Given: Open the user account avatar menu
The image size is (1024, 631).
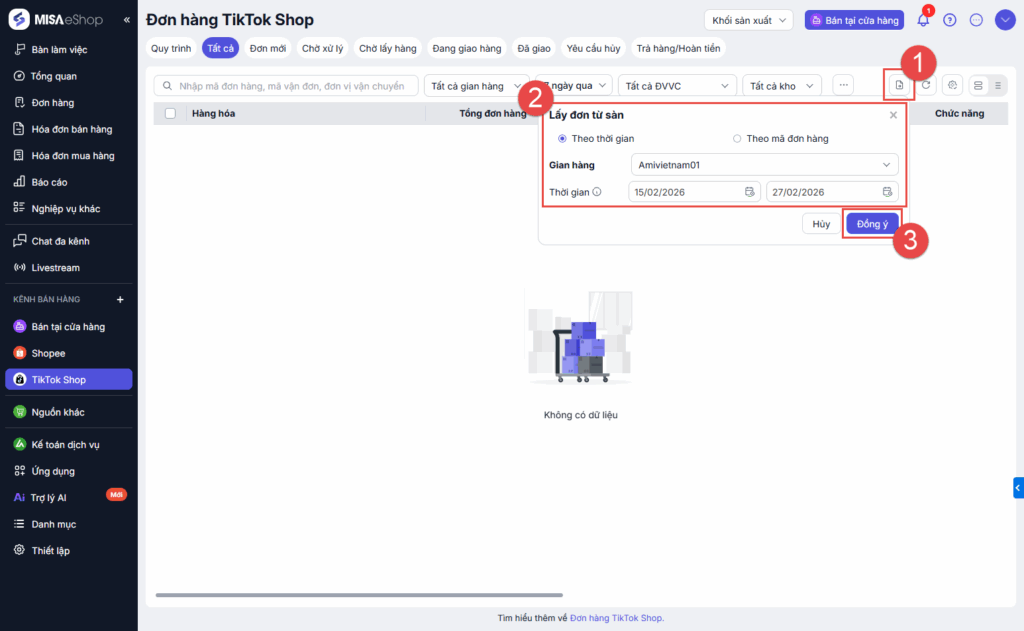Looking at the screenshot, I should (1005, 20).
